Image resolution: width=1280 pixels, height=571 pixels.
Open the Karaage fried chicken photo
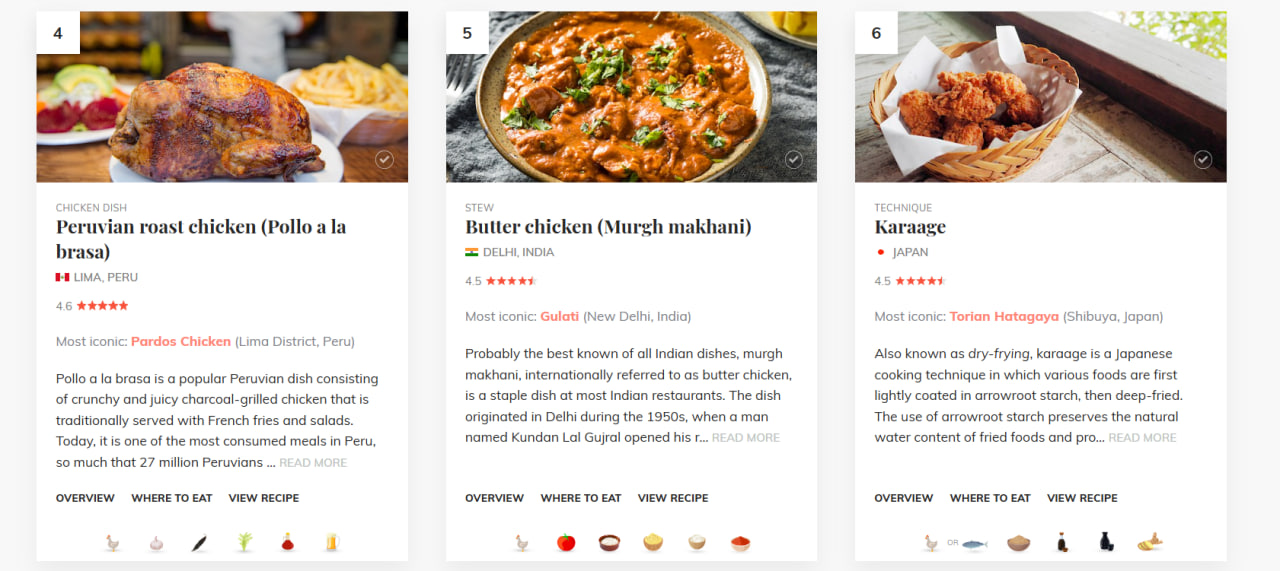point(1040,97)
